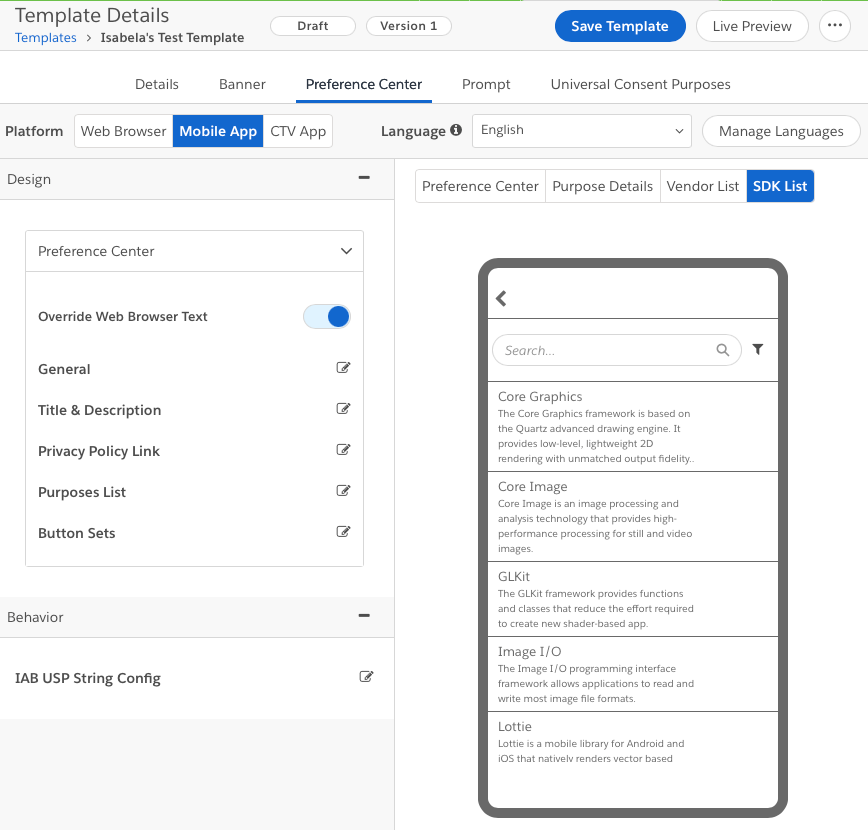Show the Preference Center preview view
868x830 pixels.
pyautogui.click(x=480, y=186)
